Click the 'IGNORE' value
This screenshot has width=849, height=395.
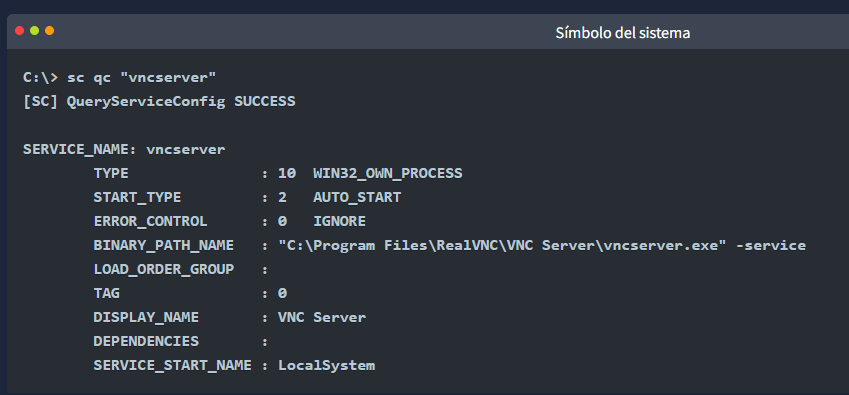(x=339, y=222)
